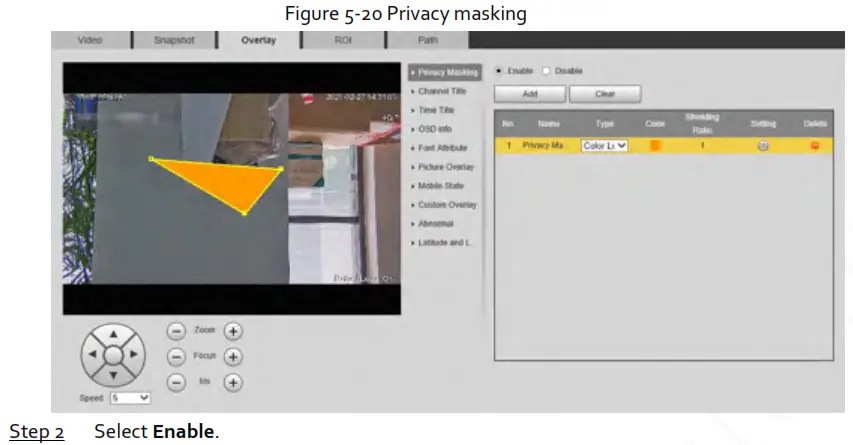853x445 pixels.
Task: Switch to the Path tab
Action: pyautogui.click(x=428, y=40)
